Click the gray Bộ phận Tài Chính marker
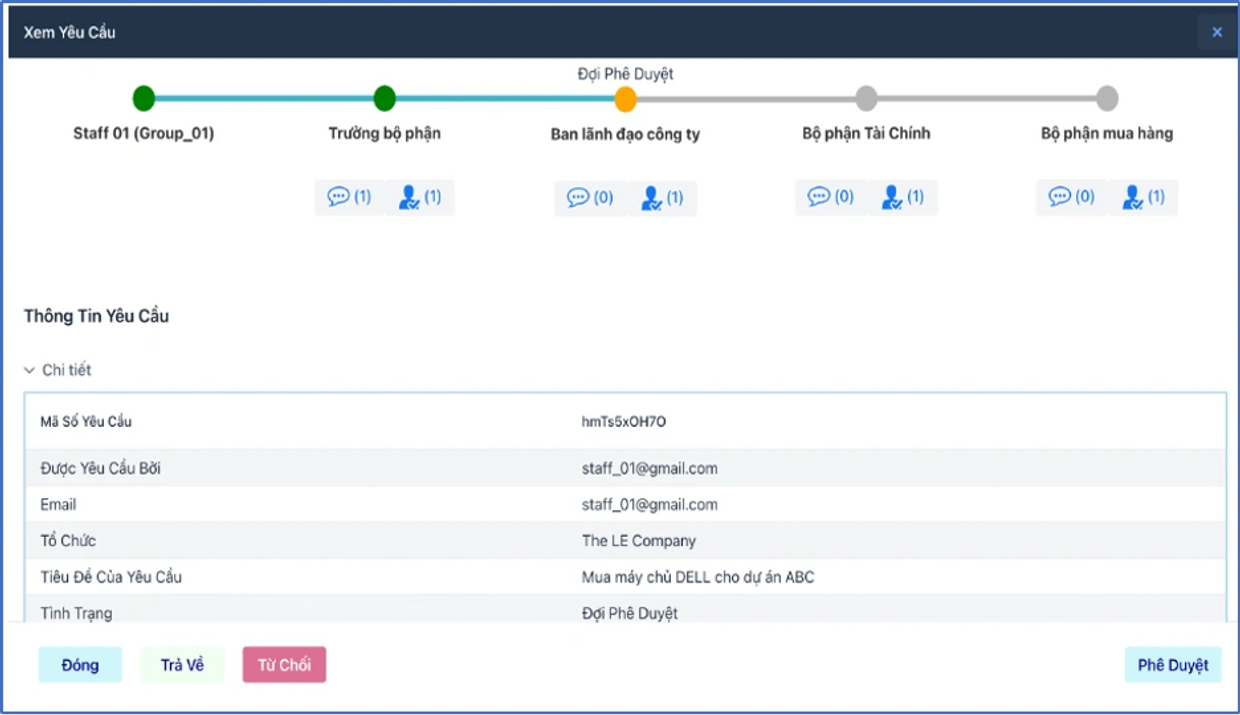 (867, 98)
